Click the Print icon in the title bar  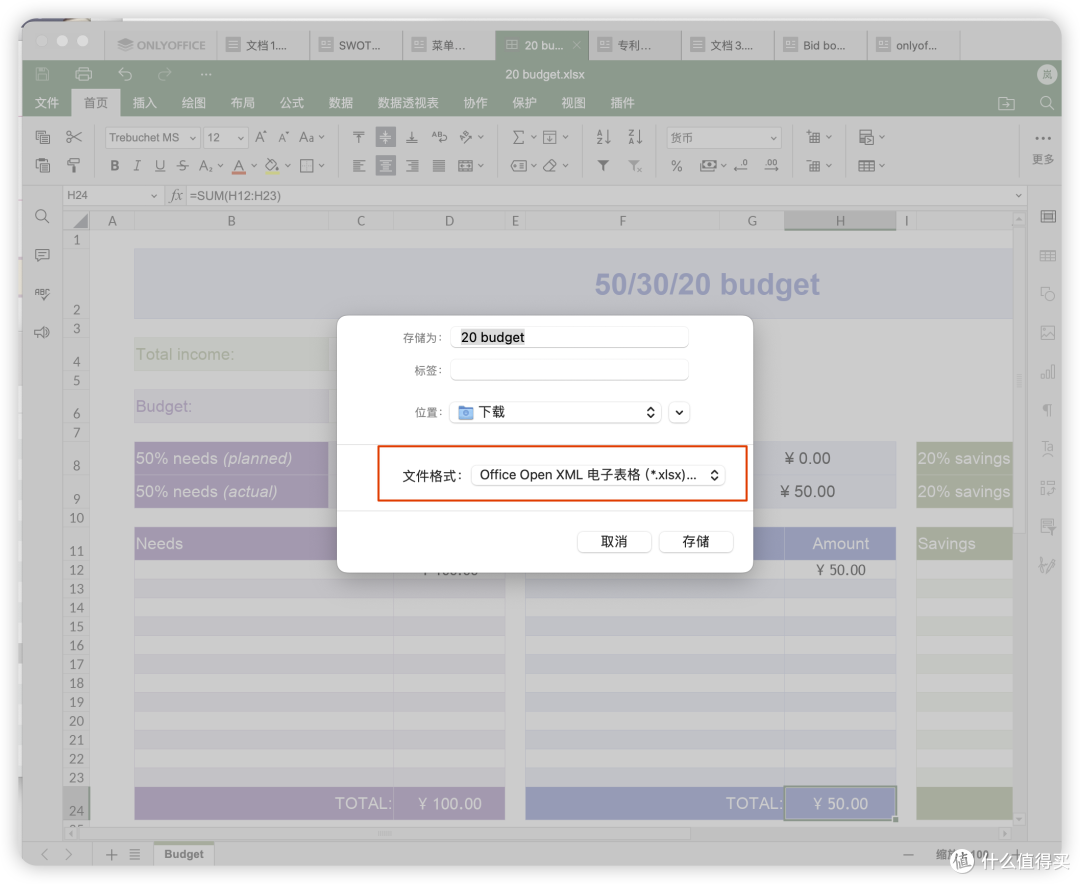tap(83, 74)
